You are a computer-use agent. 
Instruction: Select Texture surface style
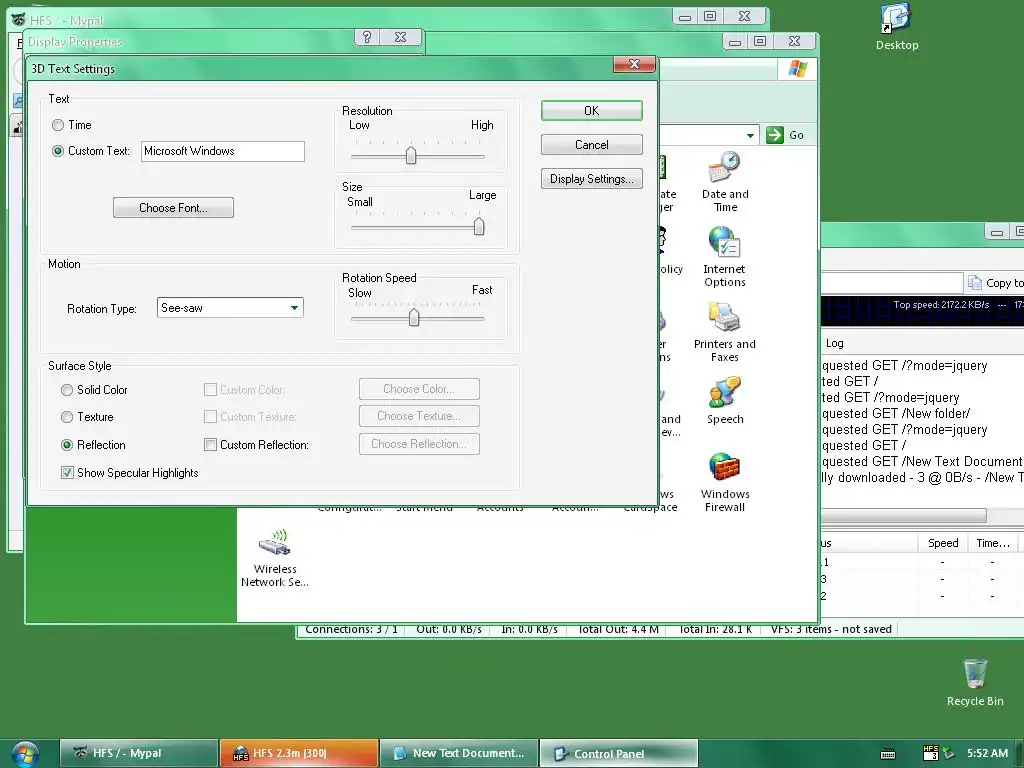(x=67, y=417)
